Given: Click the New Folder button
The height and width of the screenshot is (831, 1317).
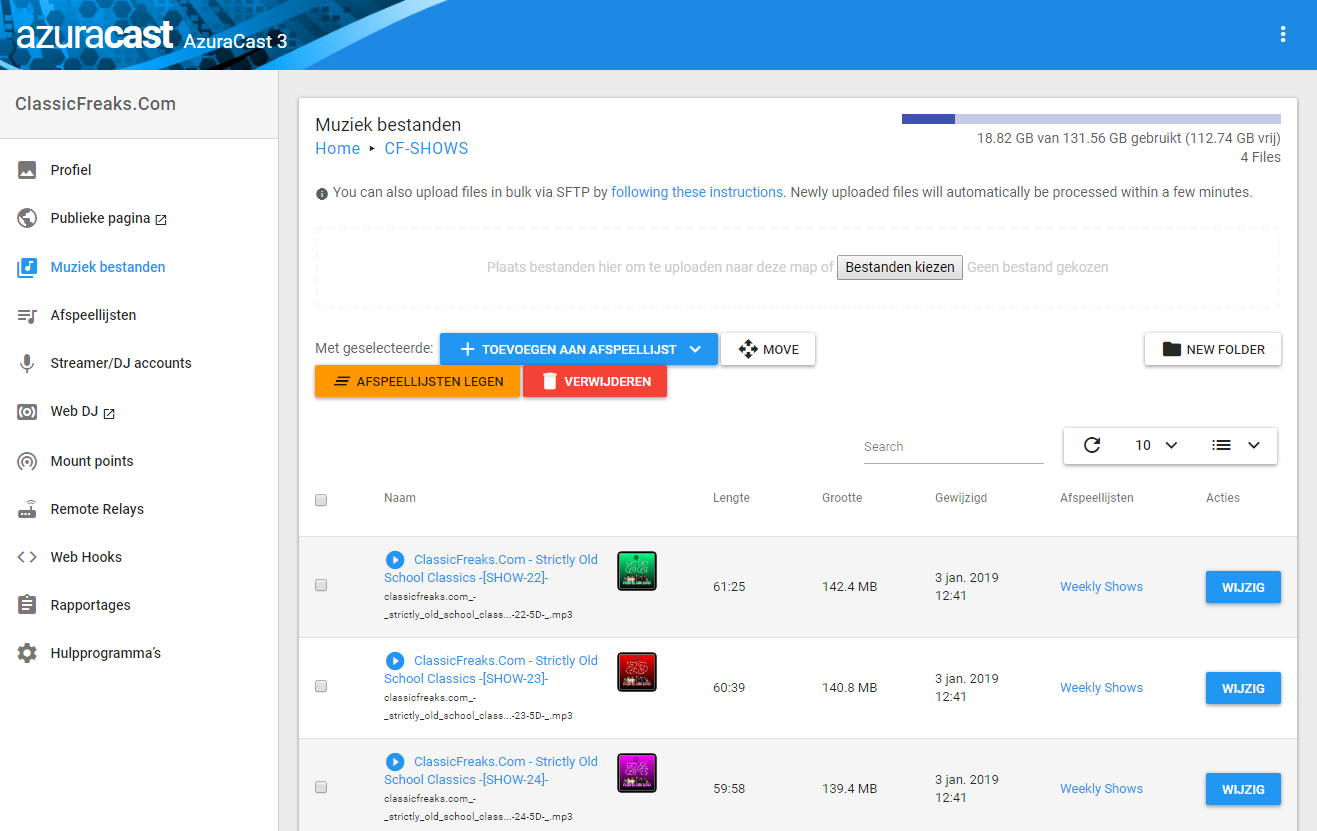Looking at the screenshot, I should coord(1213,349).
